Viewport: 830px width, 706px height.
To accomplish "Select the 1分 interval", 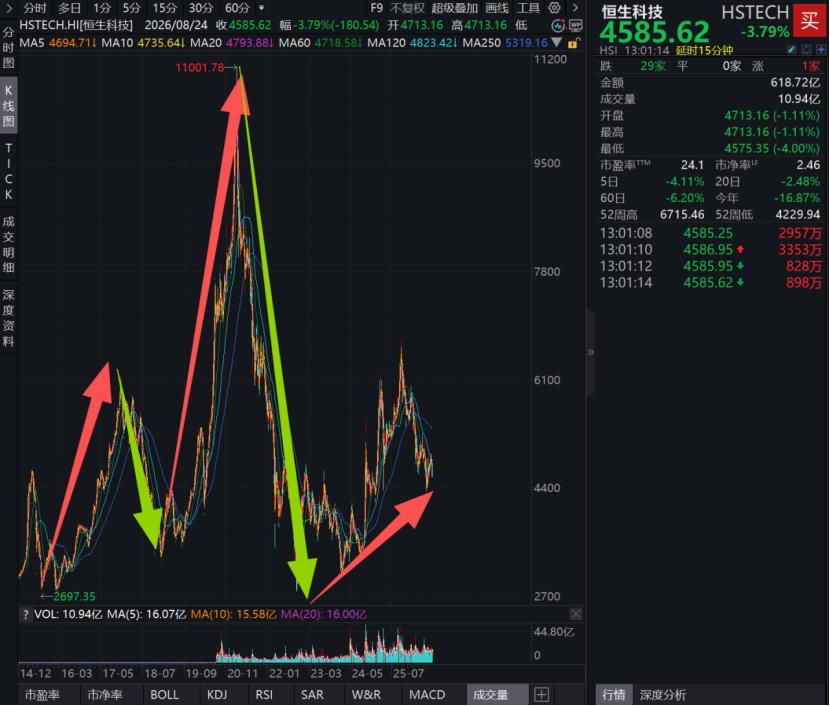I will tap(102, 8).
